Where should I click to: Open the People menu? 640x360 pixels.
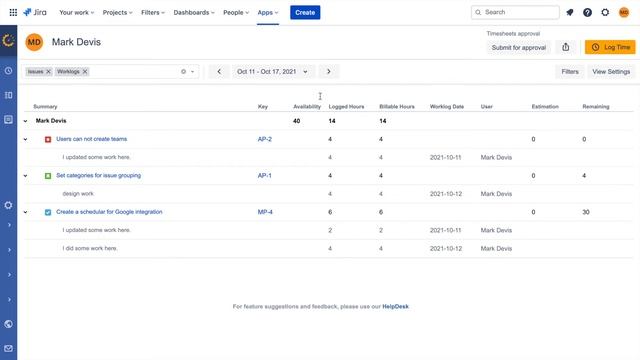(236, 13)
